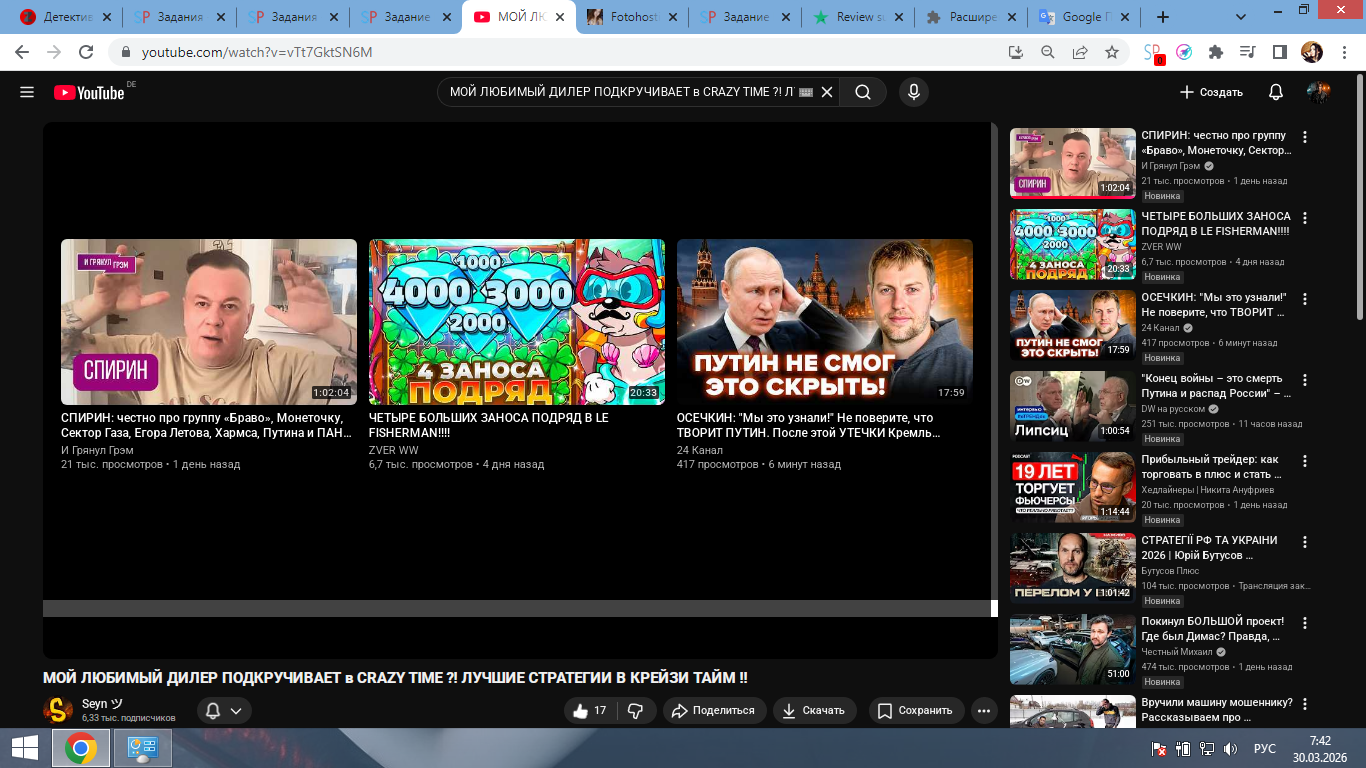Bookmark this page with the star icon

pyautogui.click(x=1111, y=52)
